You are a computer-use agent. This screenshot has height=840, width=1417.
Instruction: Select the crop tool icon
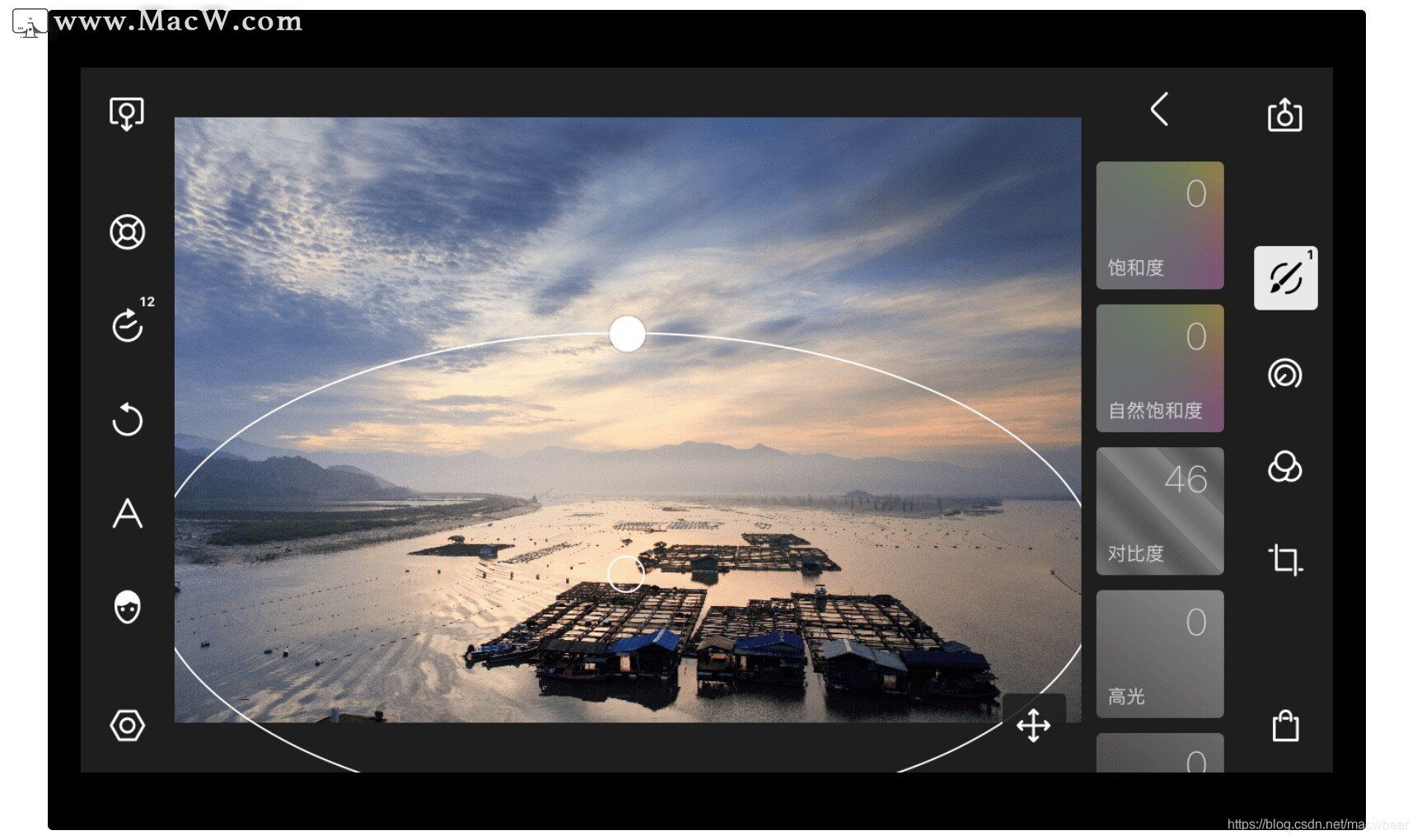point(1284,560)
